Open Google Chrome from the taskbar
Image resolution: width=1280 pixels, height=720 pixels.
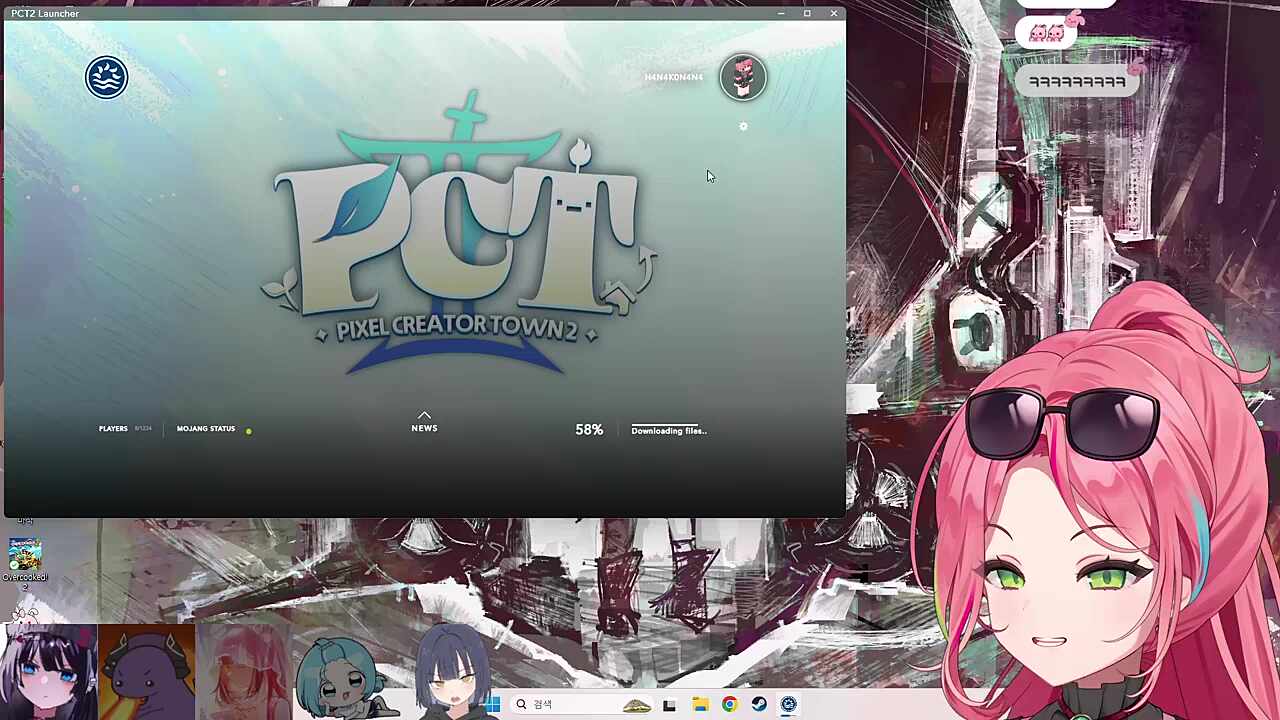click(729, 705)
